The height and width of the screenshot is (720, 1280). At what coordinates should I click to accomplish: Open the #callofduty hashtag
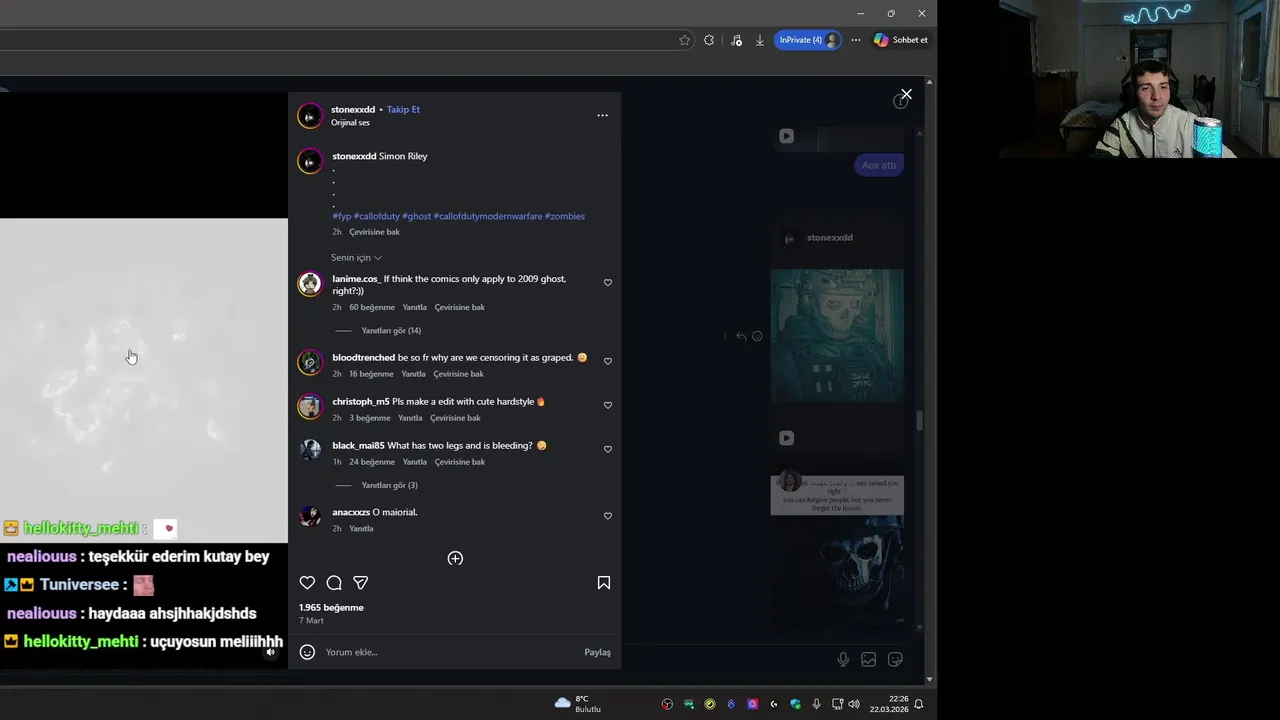click(377, 216)
